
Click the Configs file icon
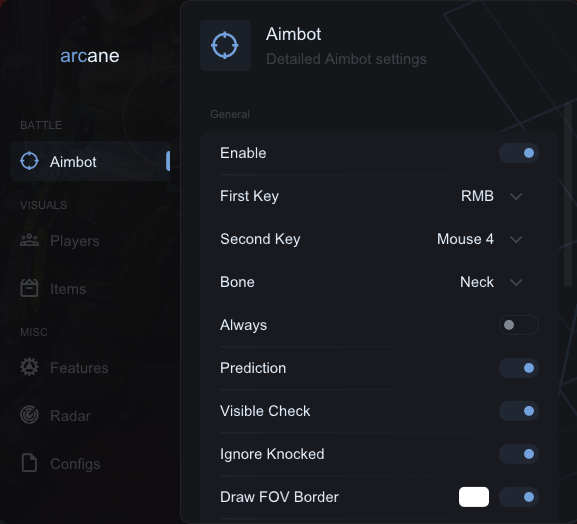29,463
